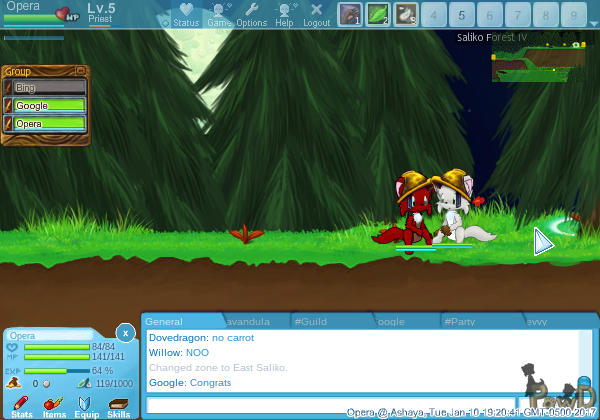Close the Opera character panel
The width and height of the screenshot is (600, 420).
tap(126, 333)
